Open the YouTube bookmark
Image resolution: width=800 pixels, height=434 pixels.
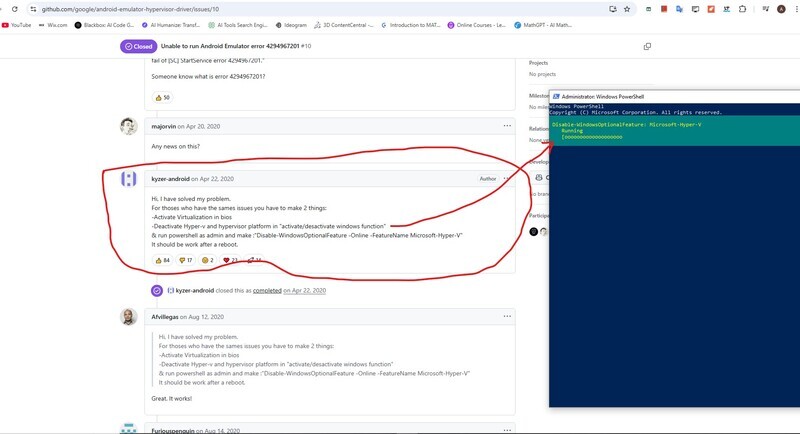coord(17,25)
